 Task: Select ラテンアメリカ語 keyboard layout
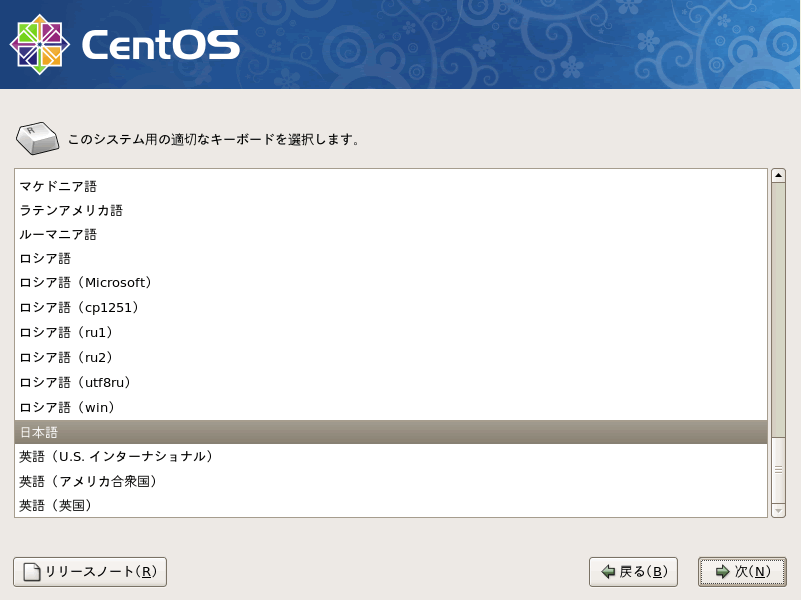click(x=71, y=210)
